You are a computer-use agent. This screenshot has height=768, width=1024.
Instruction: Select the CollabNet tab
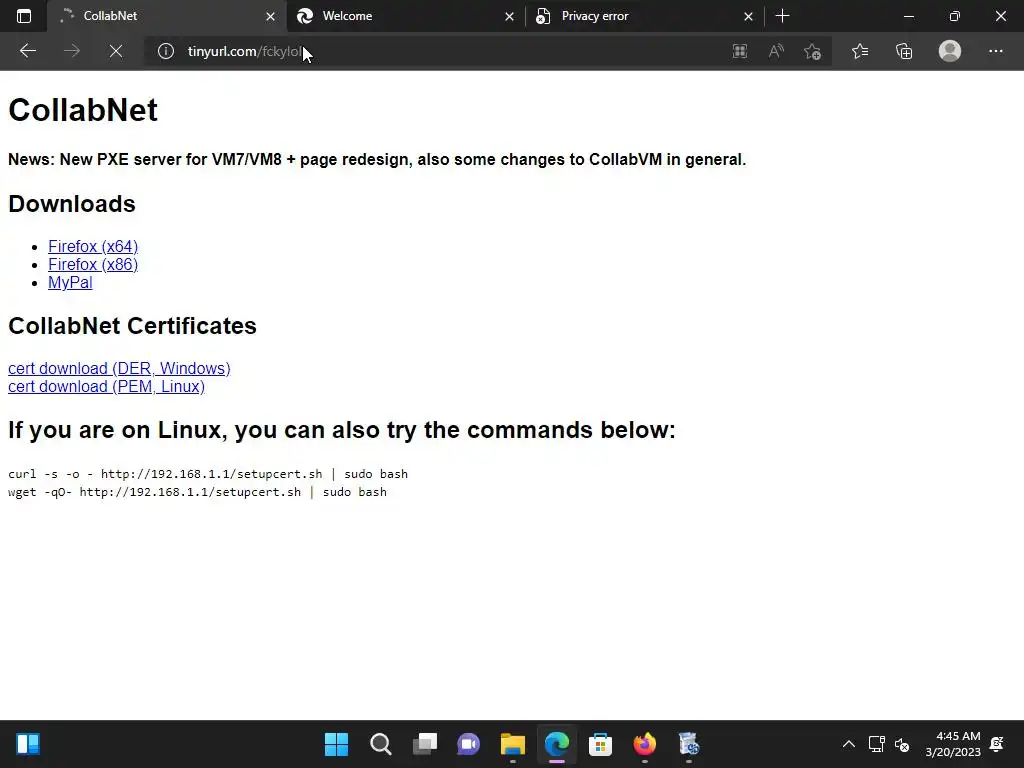pos(166,16)
